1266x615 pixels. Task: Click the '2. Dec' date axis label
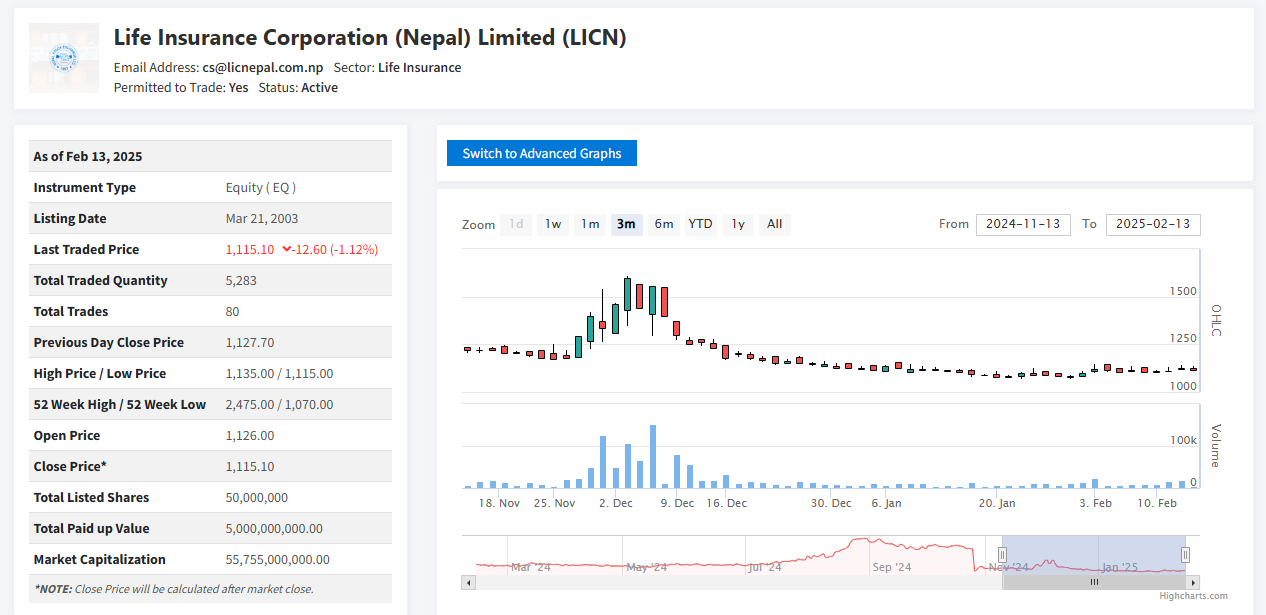pyautogui.click(x=616, y=503)
